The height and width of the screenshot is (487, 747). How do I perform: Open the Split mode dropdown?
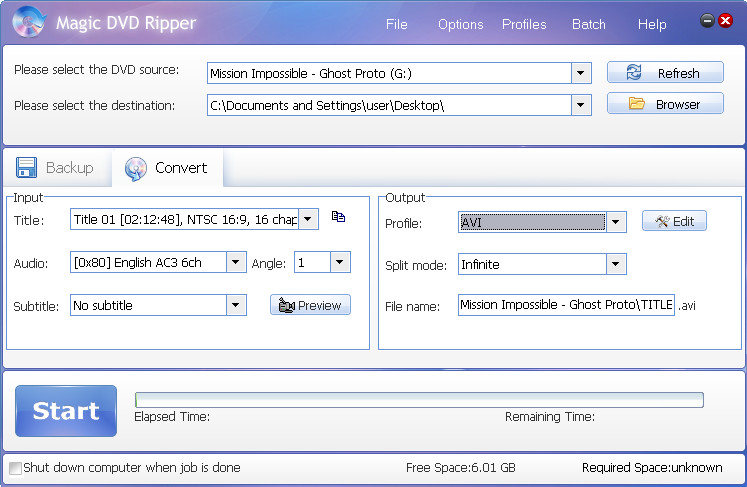point(616,264)
